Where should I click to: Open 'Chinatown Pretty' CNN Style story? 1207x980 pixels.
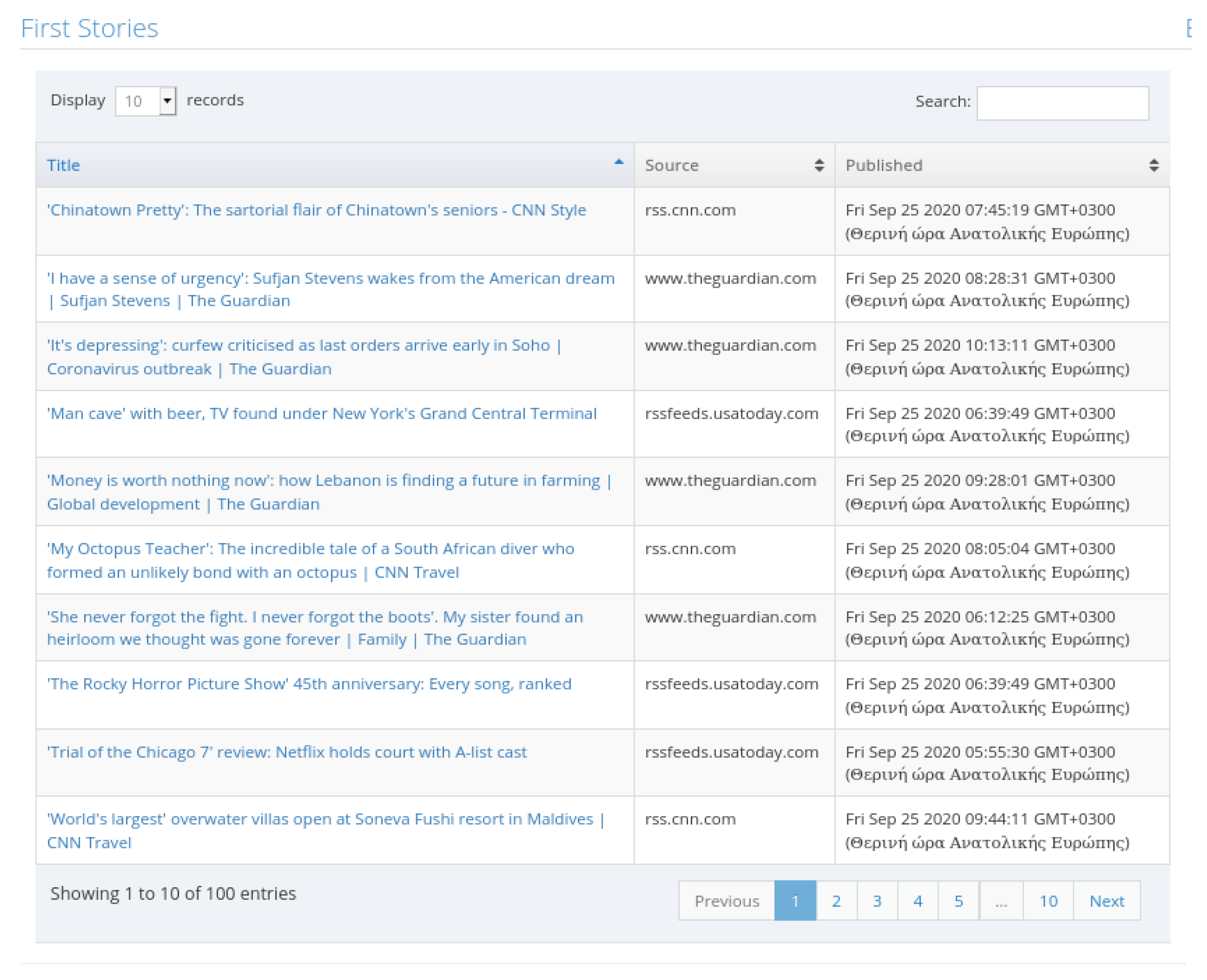316,210
